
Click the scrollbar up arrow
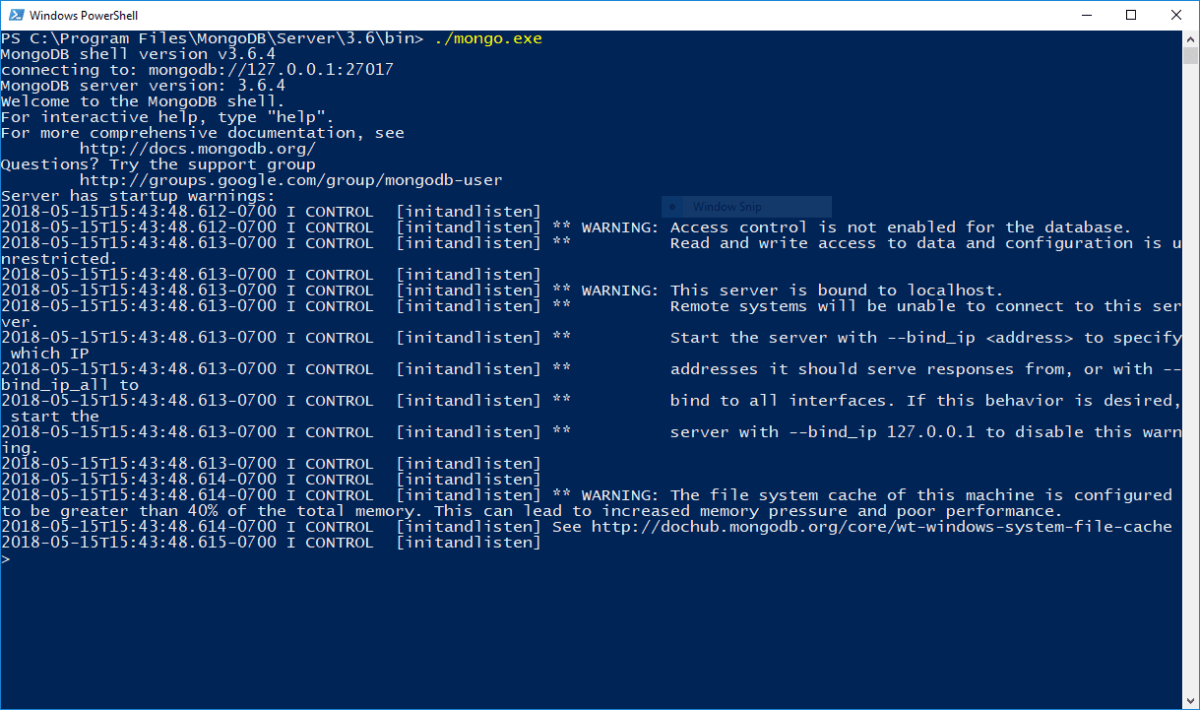(x=1191, y=39)
